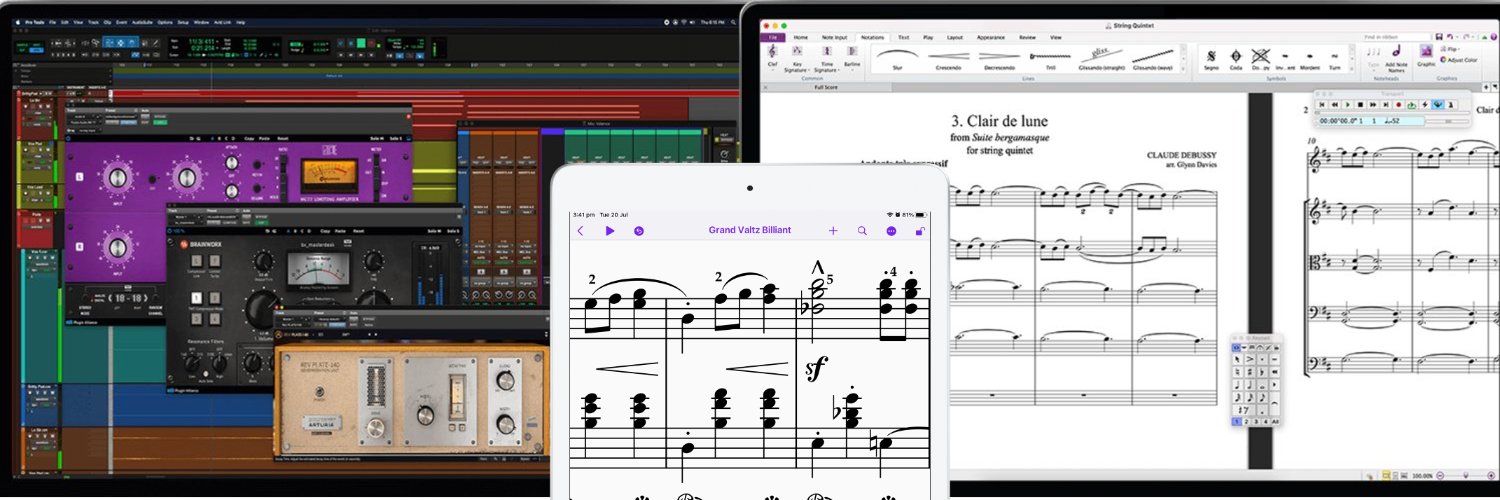
Task: Click the Sibelius undo arrow icon
Action: point(1450,37)
